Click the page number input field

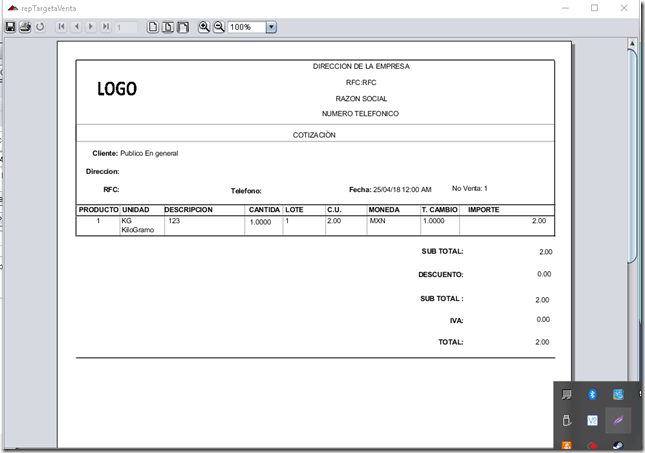(x=127, y=27)
